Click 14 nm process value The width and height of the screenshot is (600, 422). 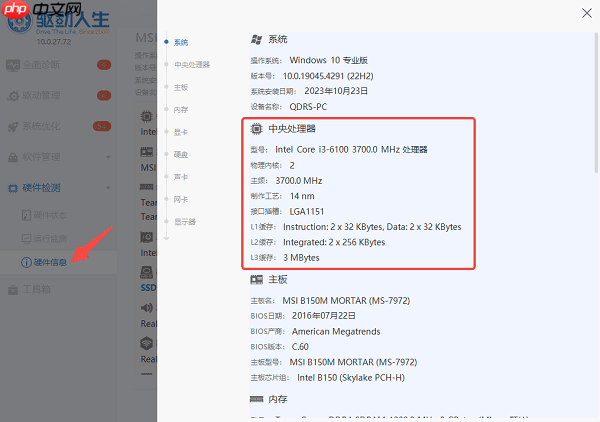pos(302,196)
